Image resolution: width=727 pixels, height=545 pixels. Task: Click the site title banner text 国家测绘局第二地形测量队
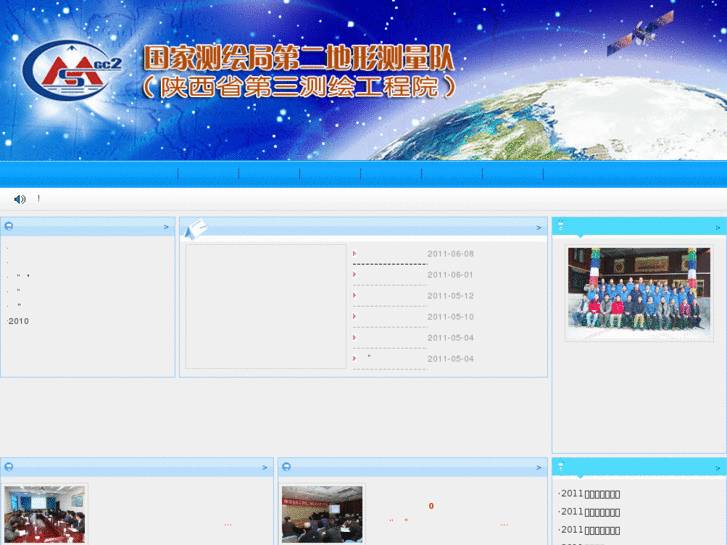298,58
